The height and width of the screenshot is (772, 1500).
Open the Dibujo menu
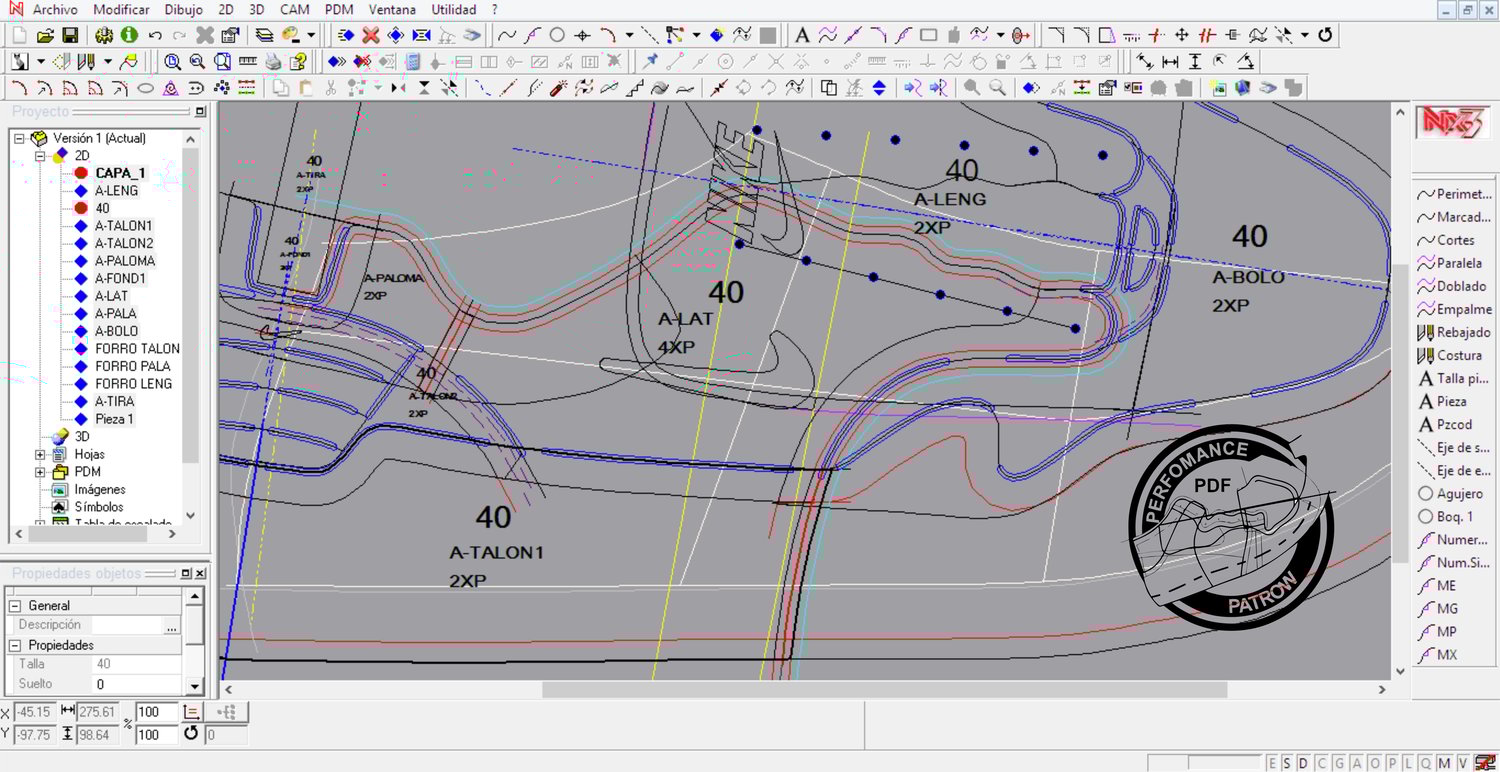tap(183, 10)
